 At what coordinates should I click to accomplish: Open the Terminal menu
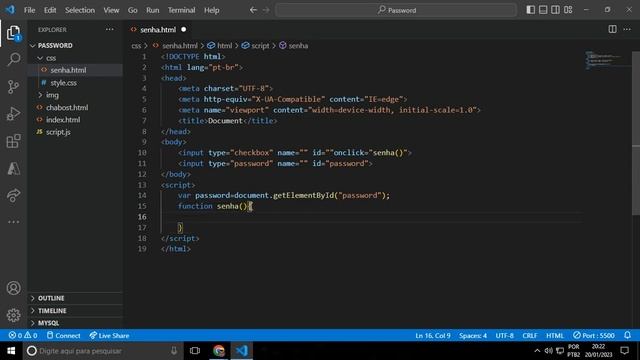181,10
